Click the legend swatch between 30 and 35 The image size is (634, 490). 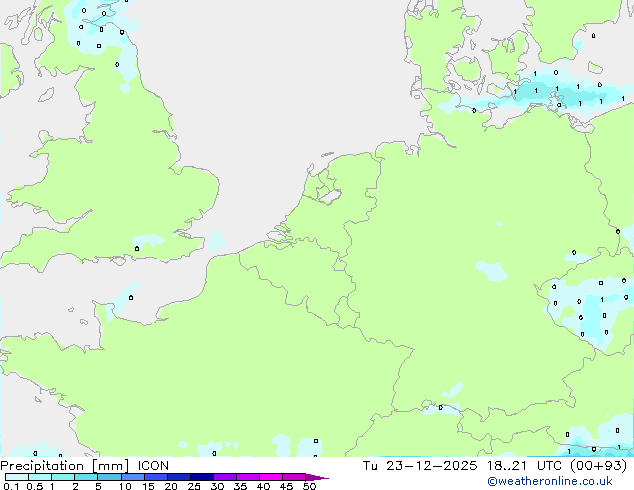point(225,477)
